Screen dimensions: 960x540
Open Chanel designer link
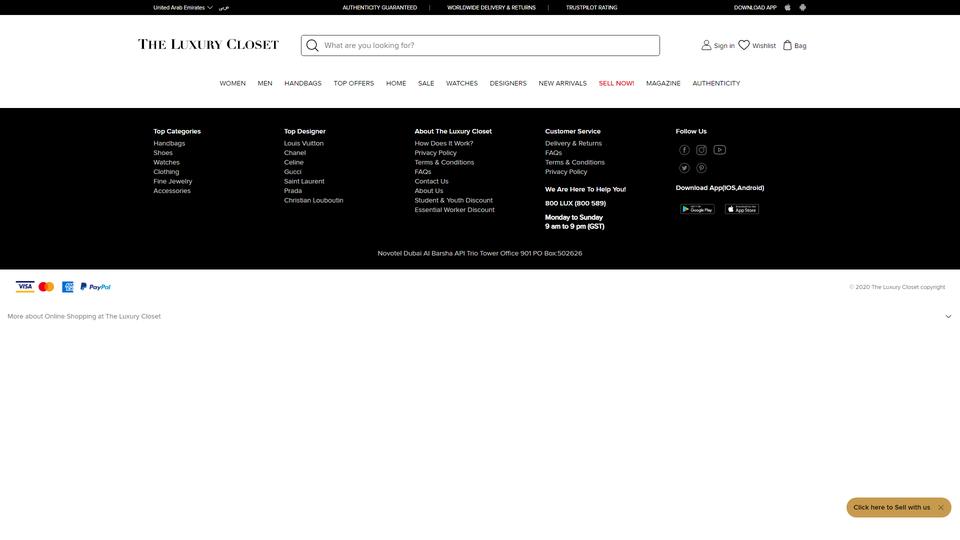point(295,153)
